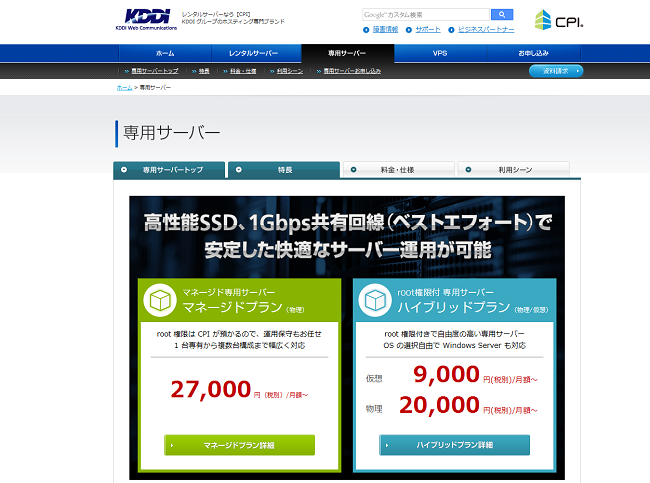650x483 pixels.
Task: Open お申し込み in the main navigation
Action: pos(533,53)
